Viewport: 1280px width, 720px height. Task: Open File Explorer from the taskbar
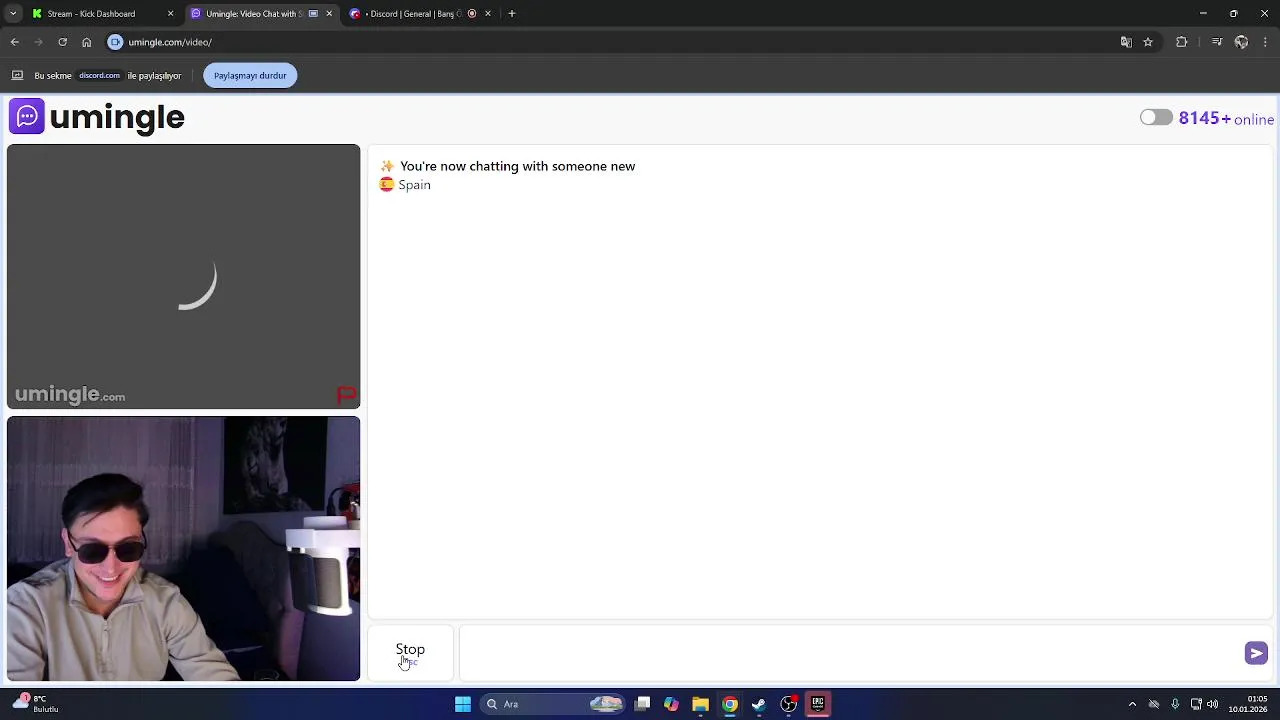[700, 704]
